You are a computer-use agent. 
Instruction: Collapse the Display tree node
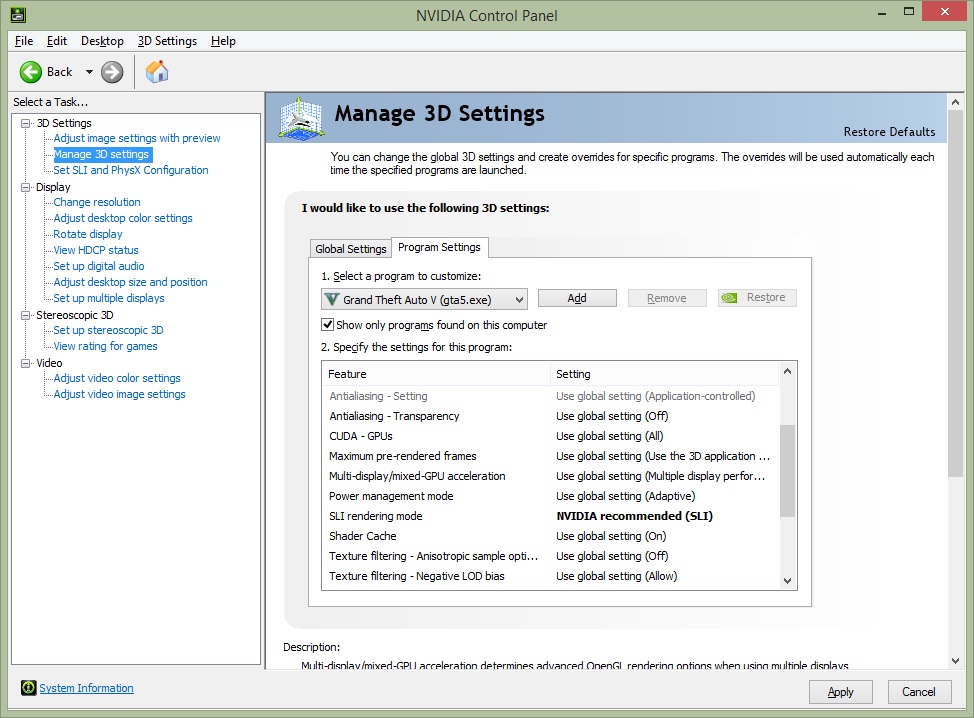25,187
